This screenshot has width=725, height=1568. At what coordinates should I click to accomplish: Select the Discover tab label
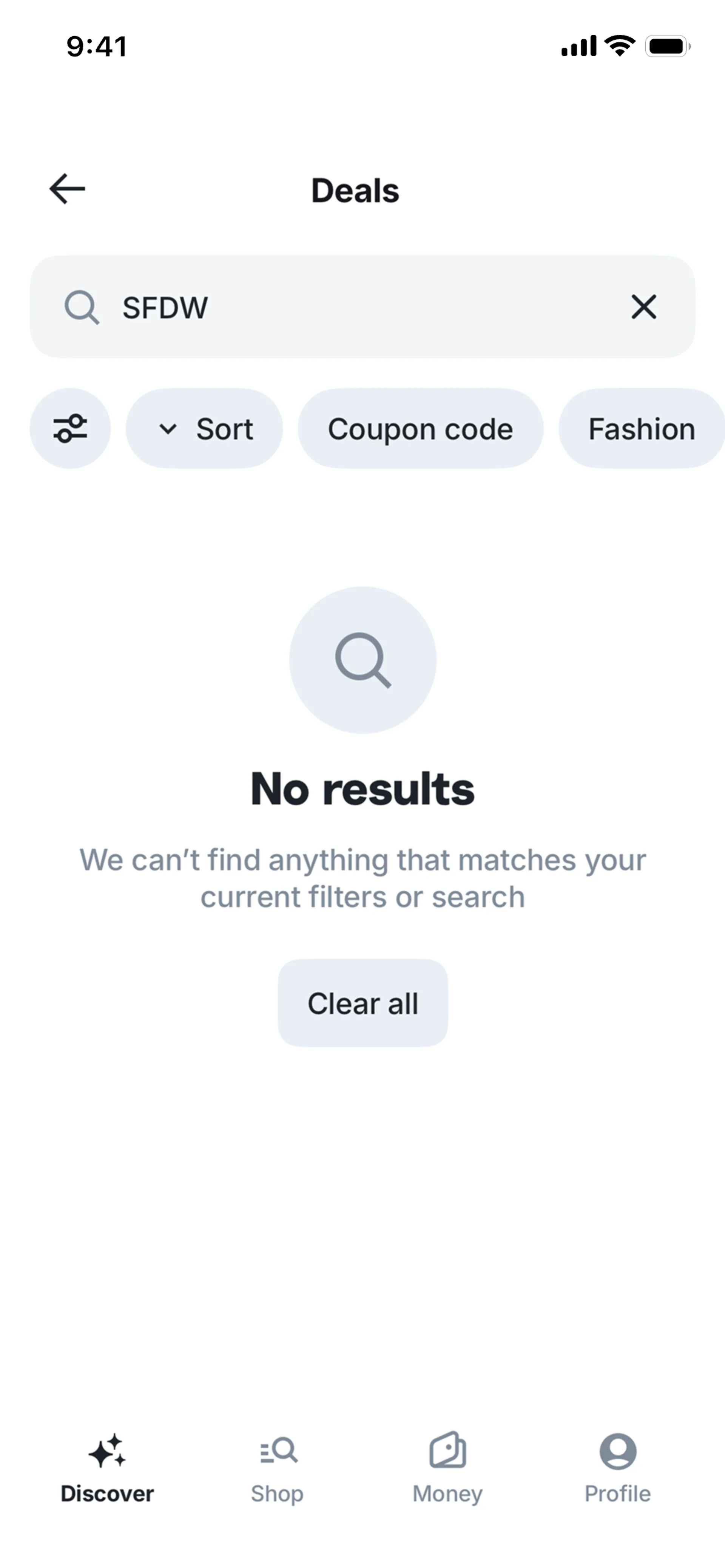point(107,1494)
